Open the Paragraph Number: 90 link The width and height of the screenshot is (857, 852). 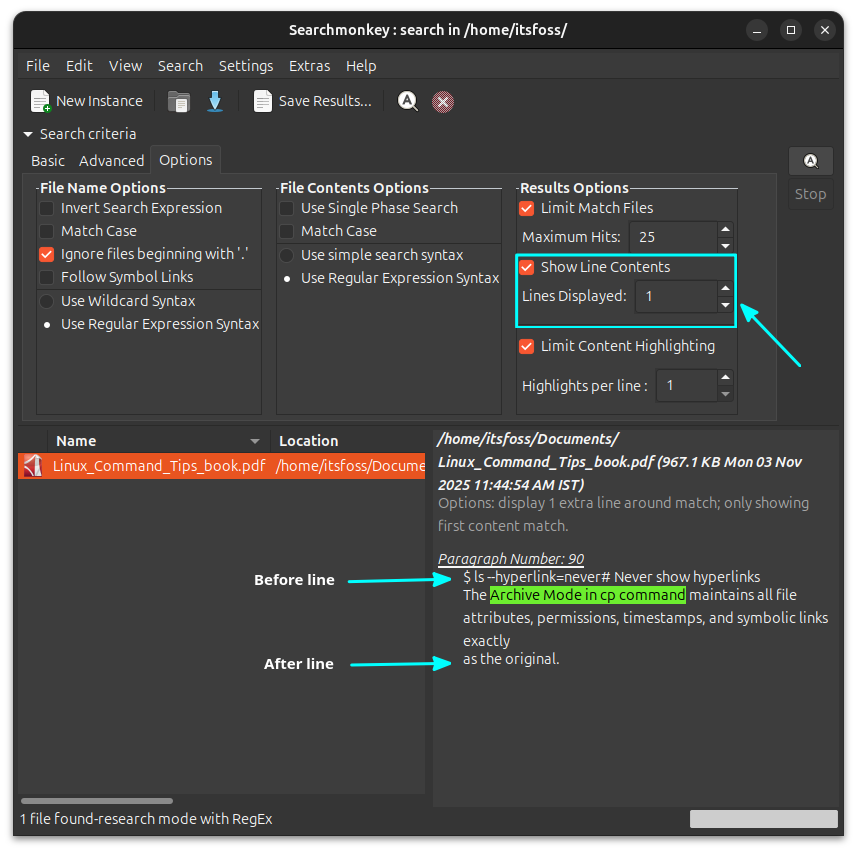pos(510,558)
